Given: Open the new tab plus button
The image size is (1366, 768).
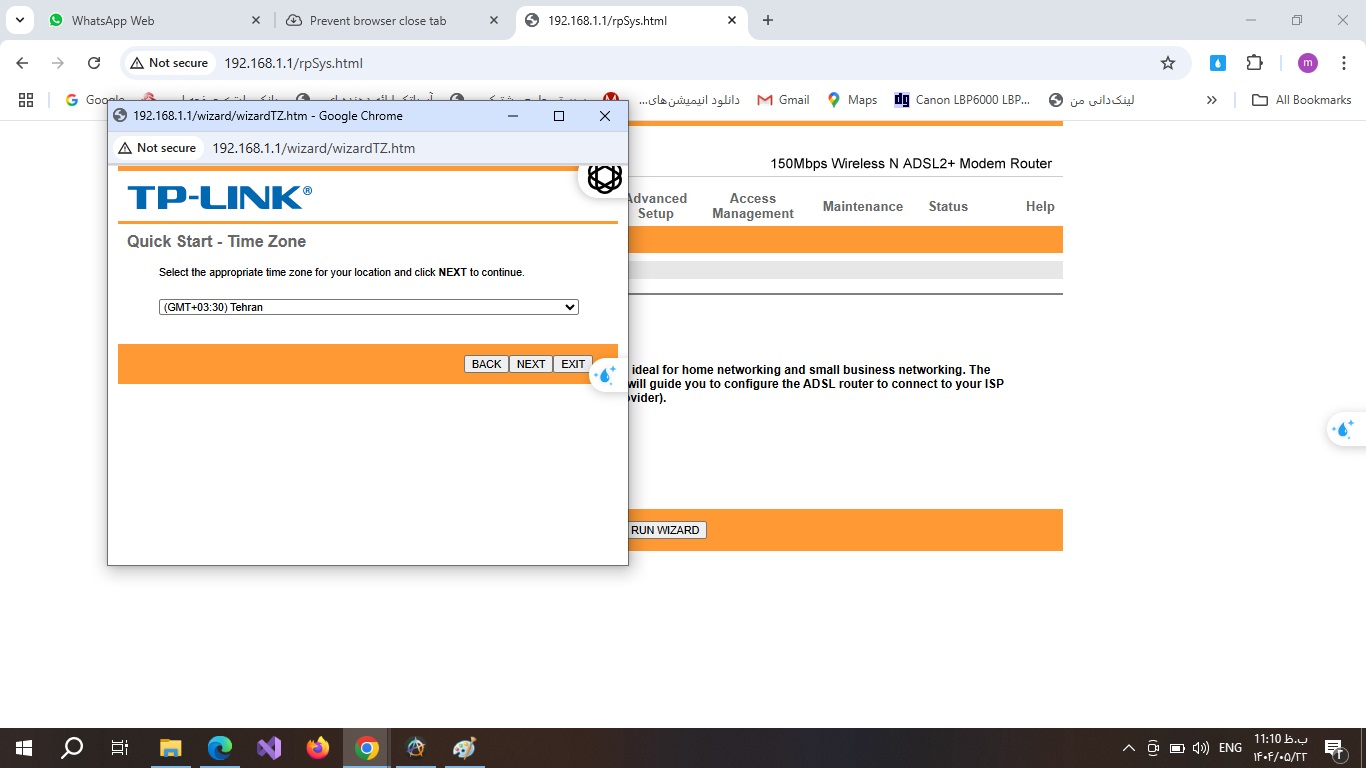Looking at the screenshot, I should 768,20.
